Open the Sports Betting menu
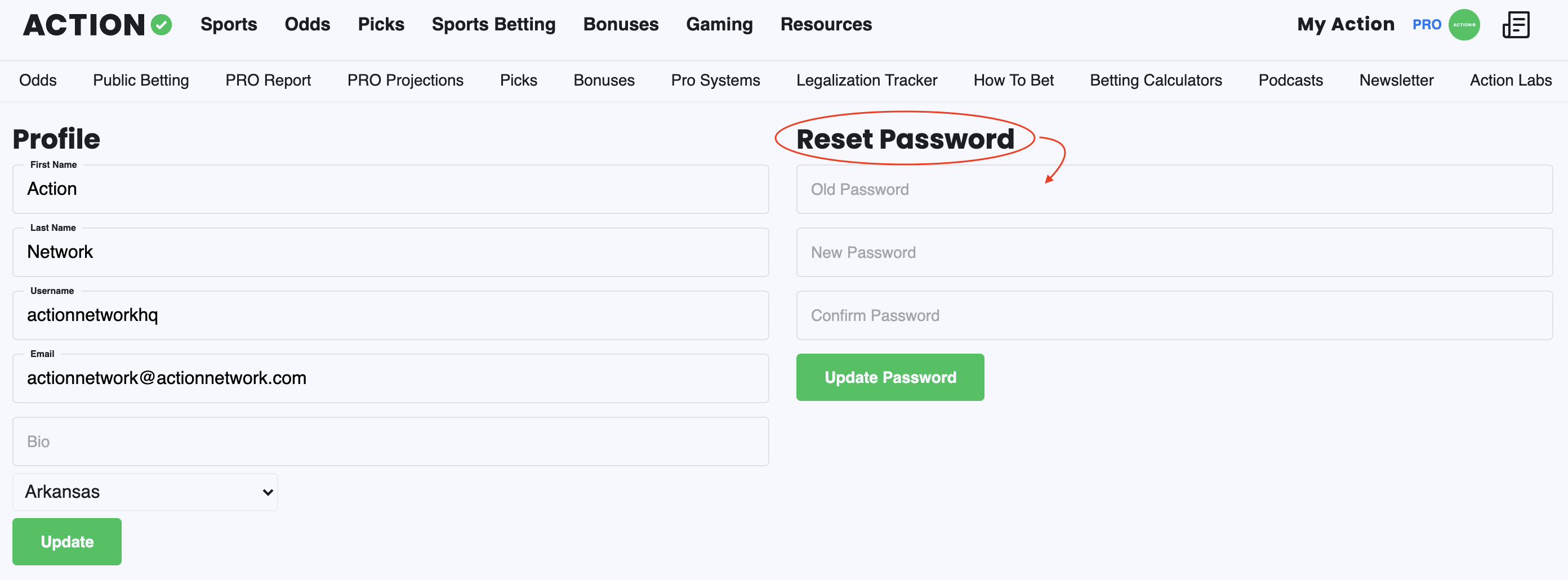The width and height of the screenshot is (1568, 580). (x=493, y=24)
